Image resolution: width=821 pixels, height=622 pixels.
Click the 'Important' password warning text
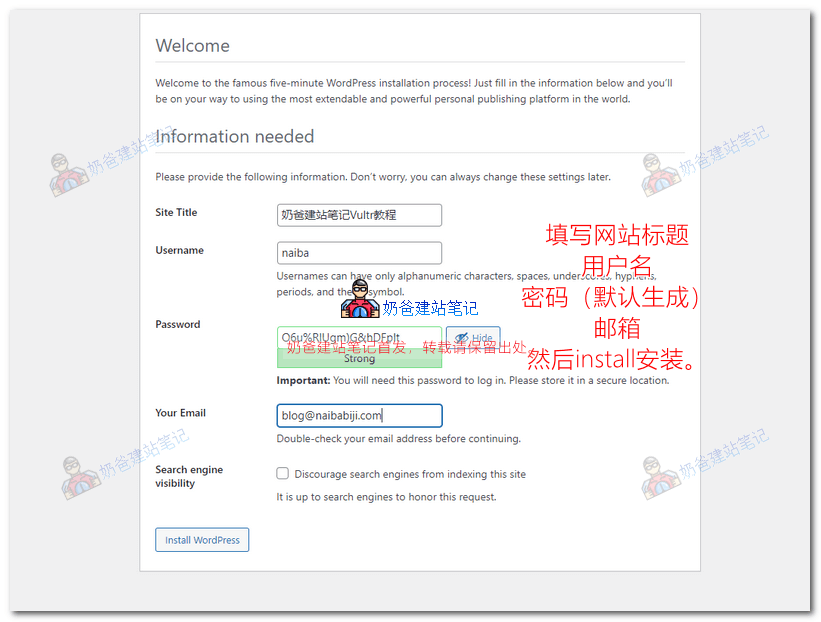(400, 380)
